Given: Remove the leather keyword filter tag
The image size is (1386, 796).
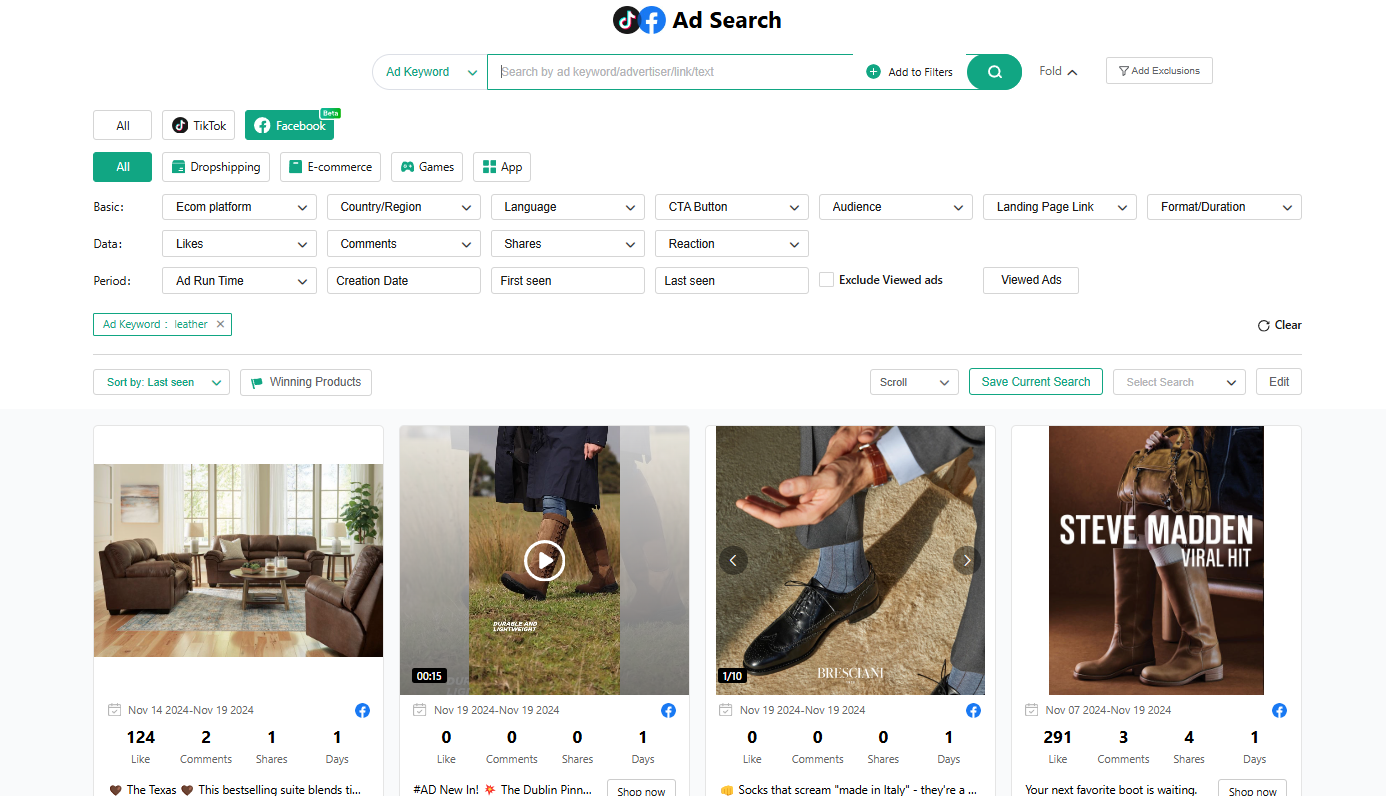Looking at the screenshot, I should coord(221,324).
